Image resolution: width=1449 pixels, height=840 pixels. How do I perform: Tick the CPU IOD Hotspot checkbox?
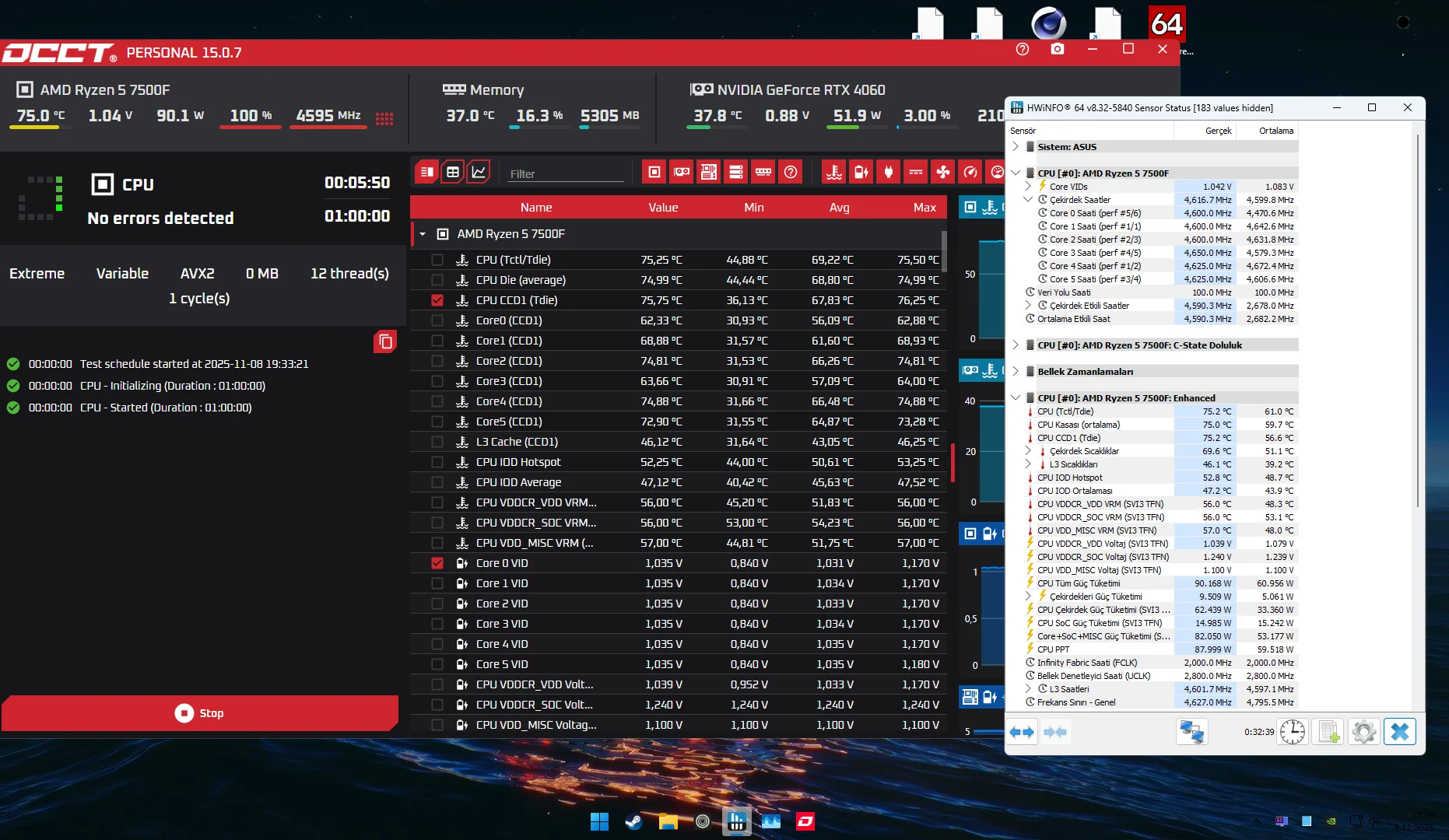click(437, 462)
